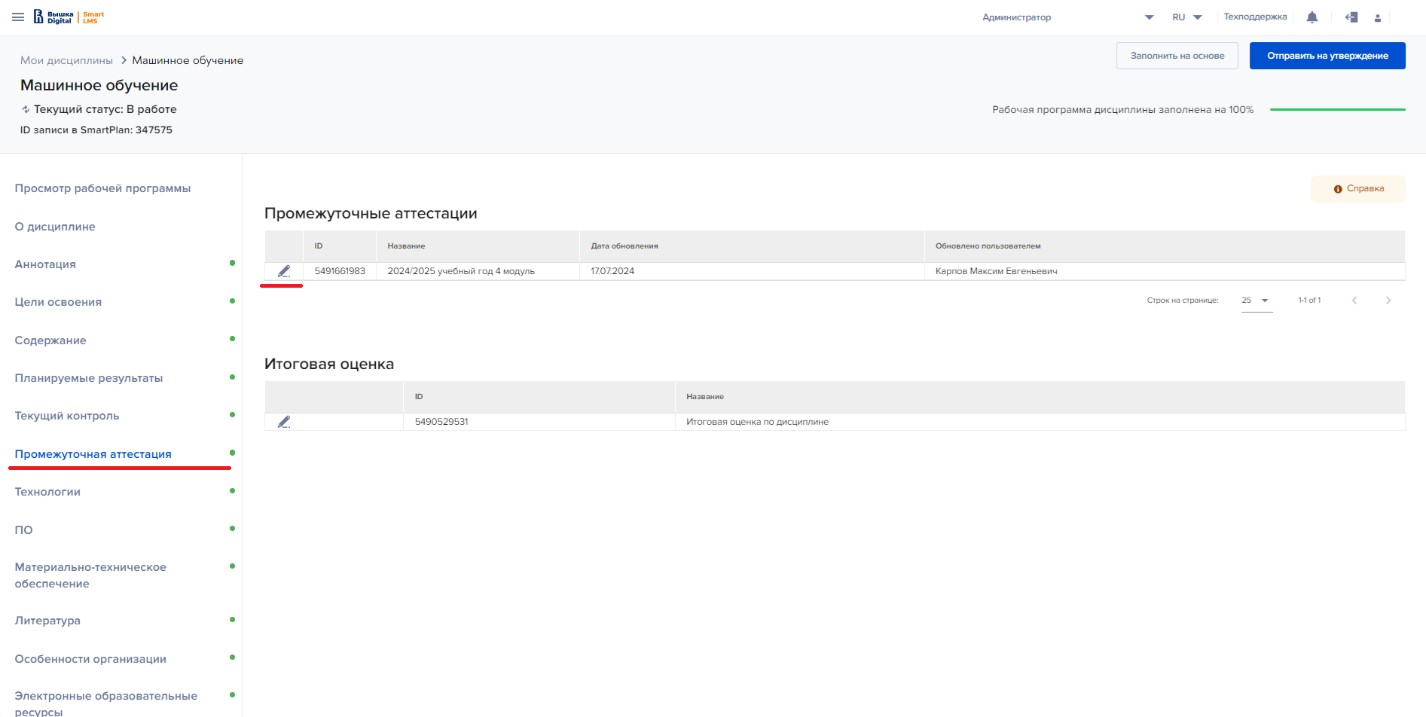The width and height of the screenshot is (1426, 717).
Task: Open the notifications bell
Action: [1312, 17]
